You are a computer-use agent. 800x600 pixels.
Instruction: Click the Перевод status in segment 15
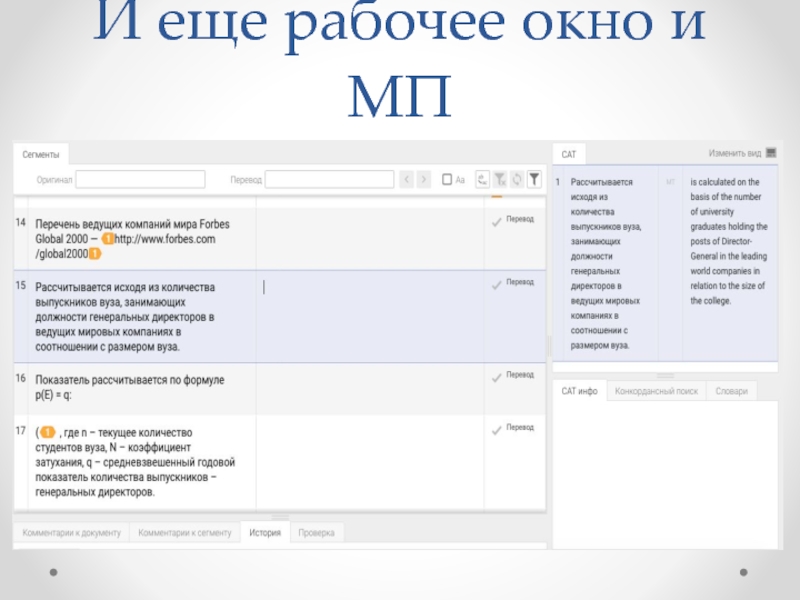coord(520,282)
